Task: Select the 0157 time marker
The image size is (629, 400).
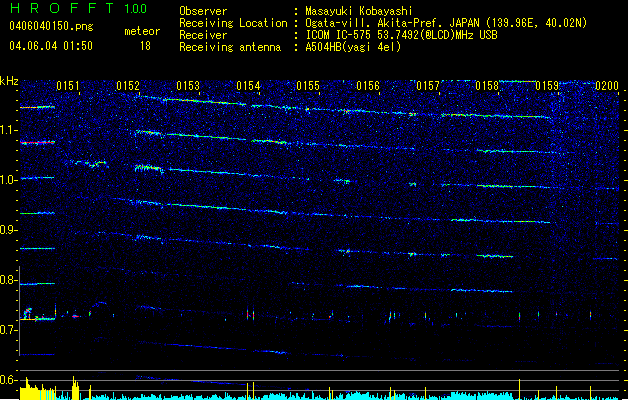Action: pos(428,87)
